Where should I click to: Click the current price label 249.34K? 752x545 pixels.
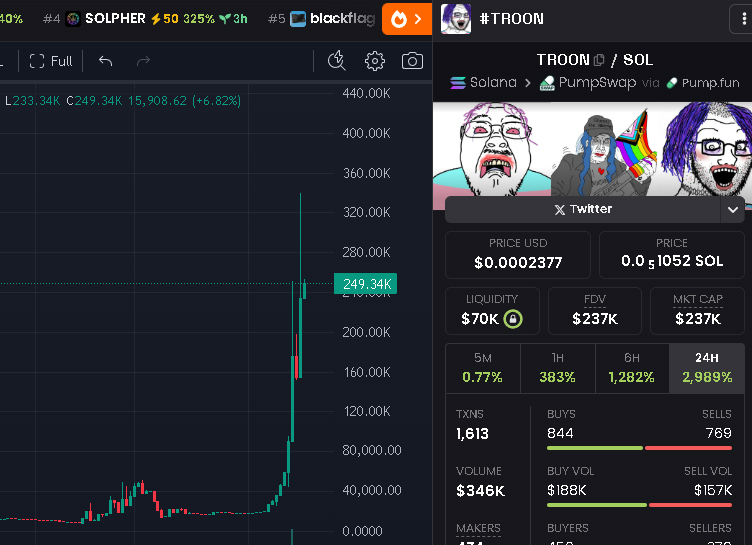365,284
